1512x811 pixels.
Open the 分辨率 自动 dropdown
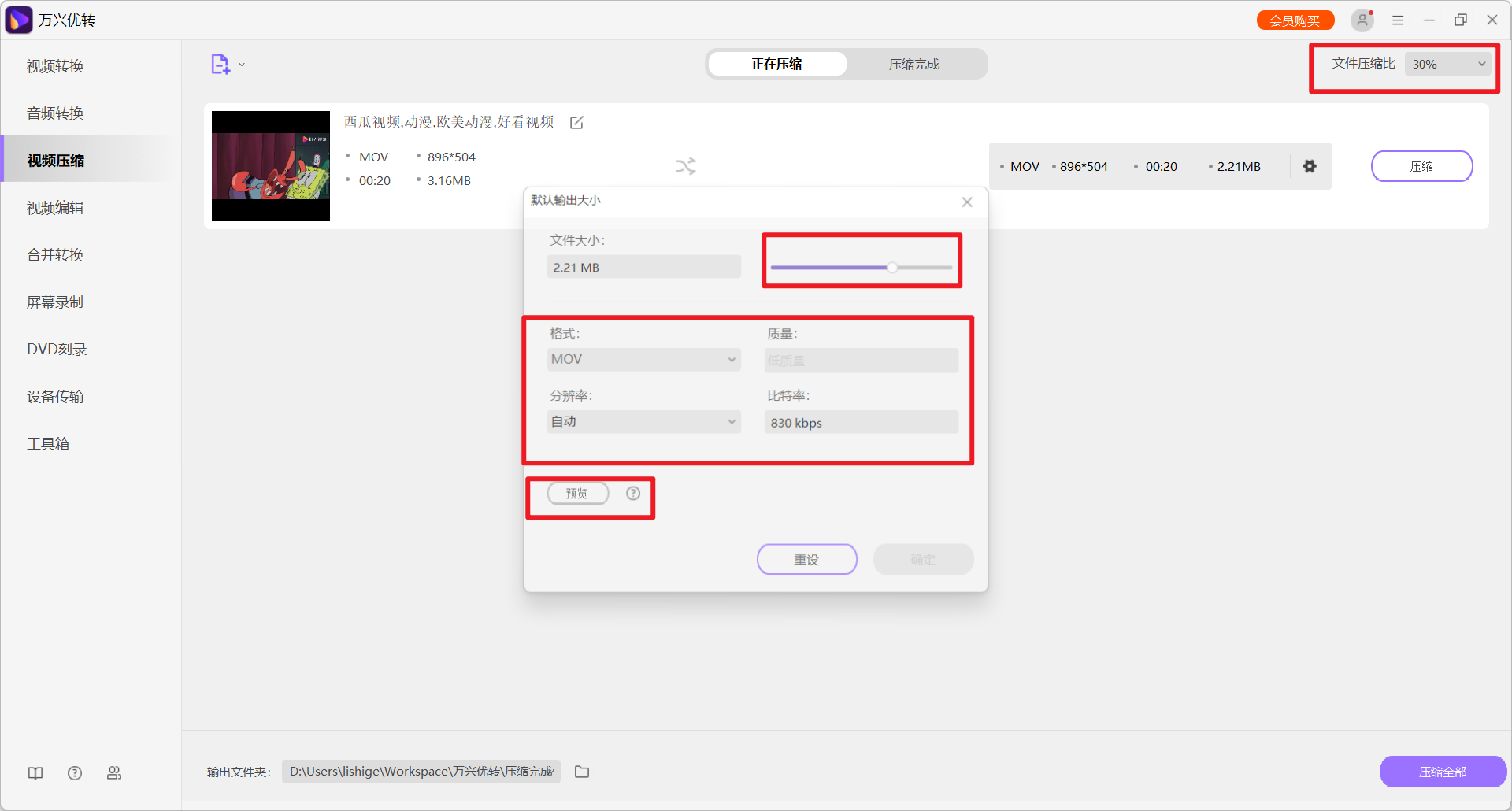[x=643, y=422]
